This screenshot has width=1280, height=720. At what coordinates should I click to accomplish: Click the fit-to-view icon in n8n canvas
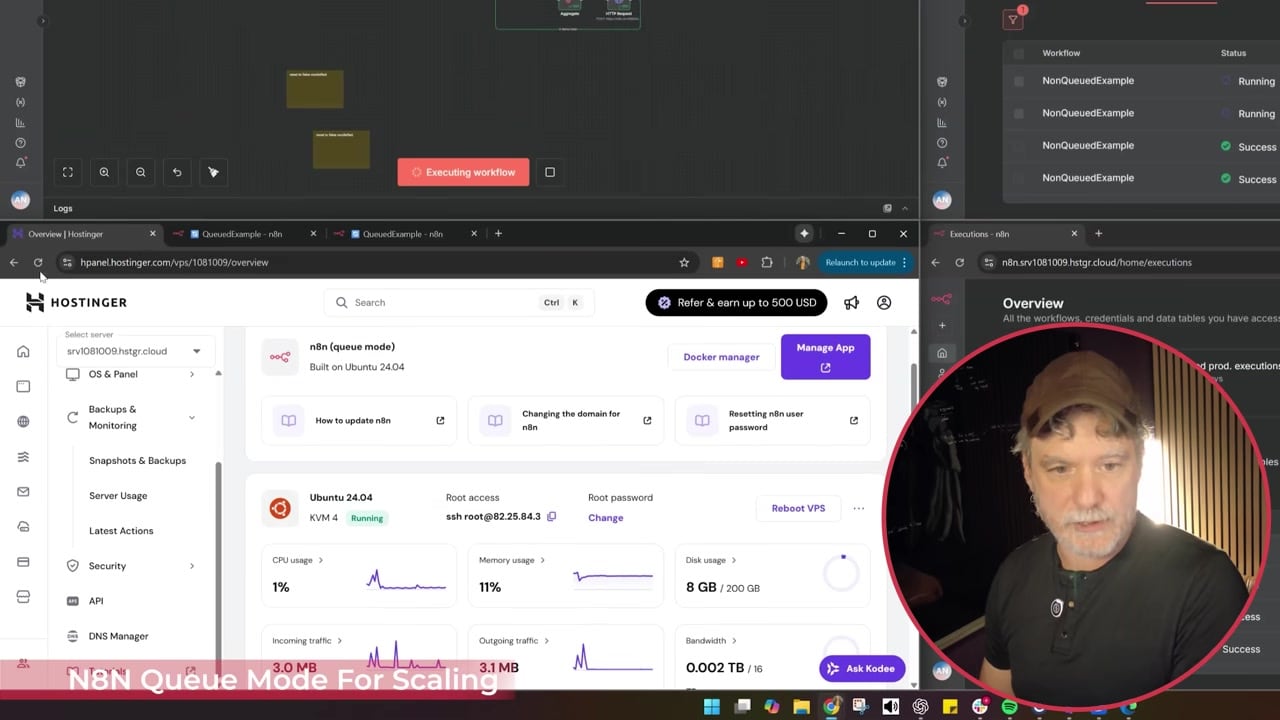(x=68, y=172)
